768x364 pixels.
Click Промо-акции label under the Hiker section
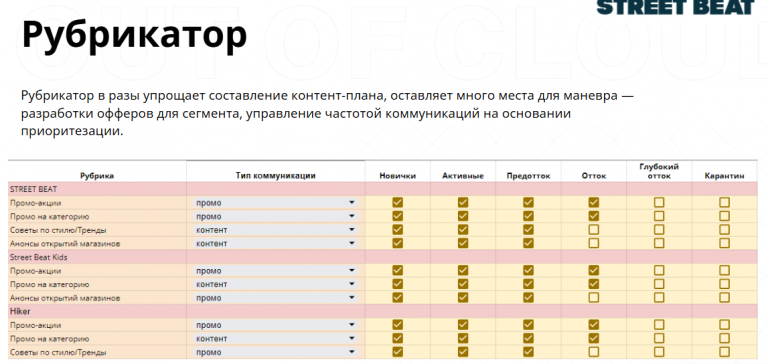tap(35, 325)
